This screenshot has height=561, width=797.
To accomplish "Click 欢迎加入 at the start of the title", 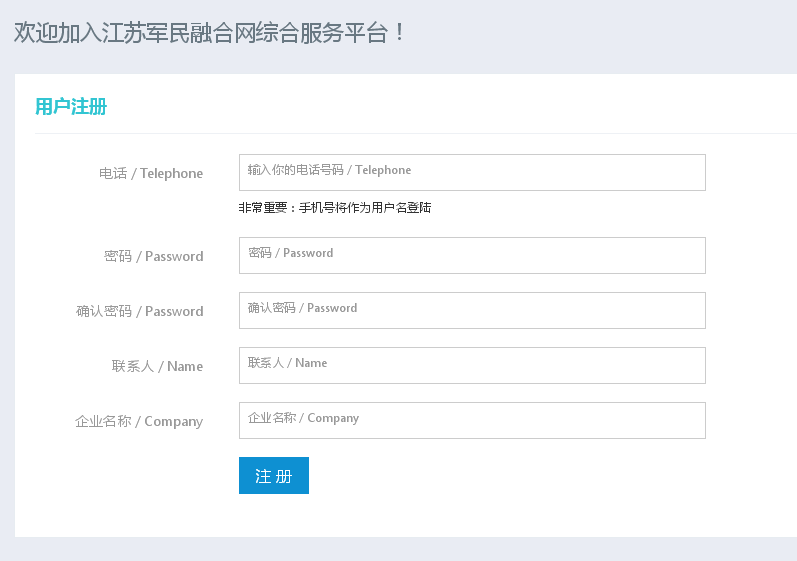I will click(57, 33).
